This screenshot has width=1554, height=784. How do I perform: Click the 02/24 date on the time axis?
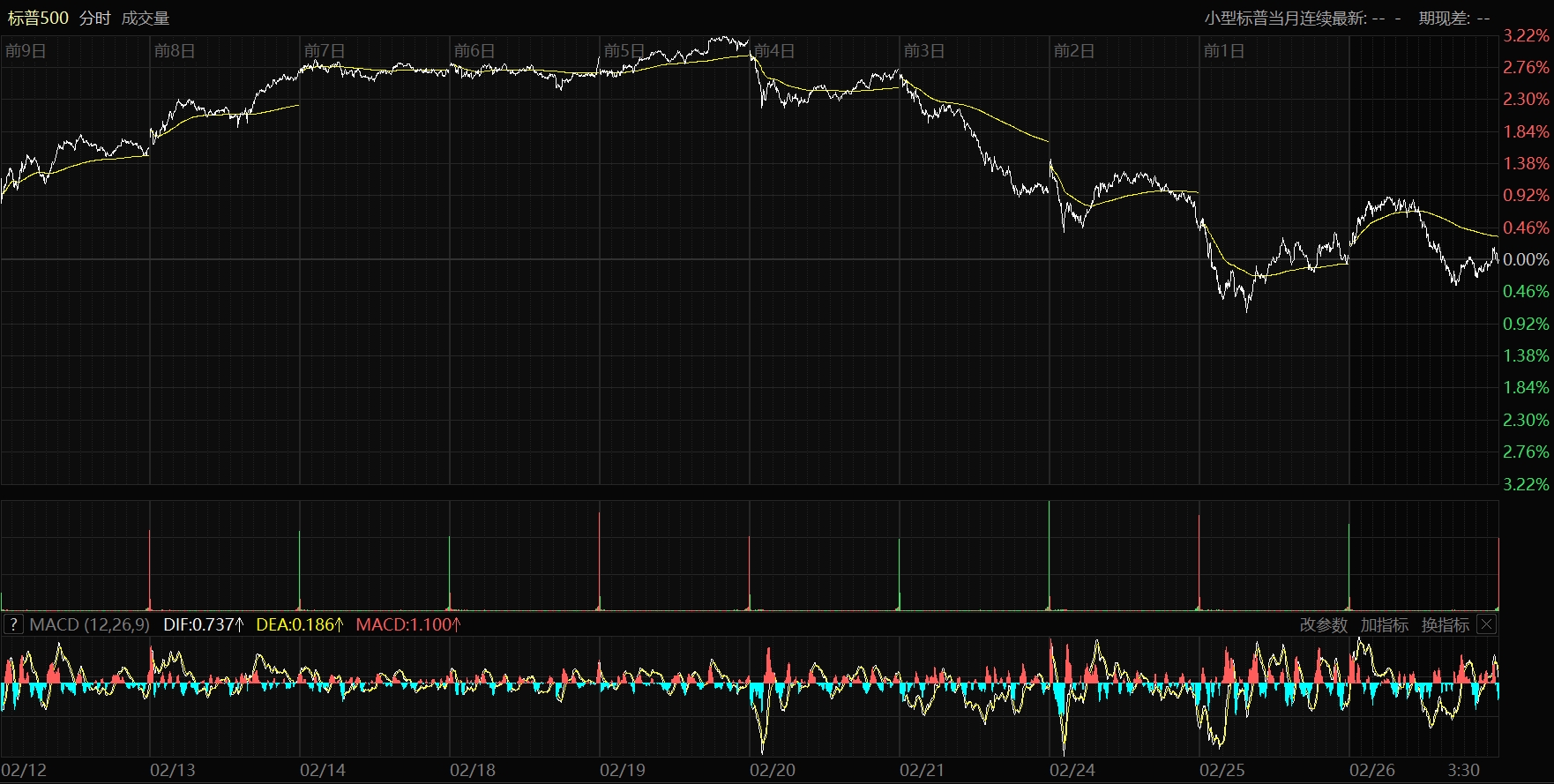click(x=1072, y=770)
